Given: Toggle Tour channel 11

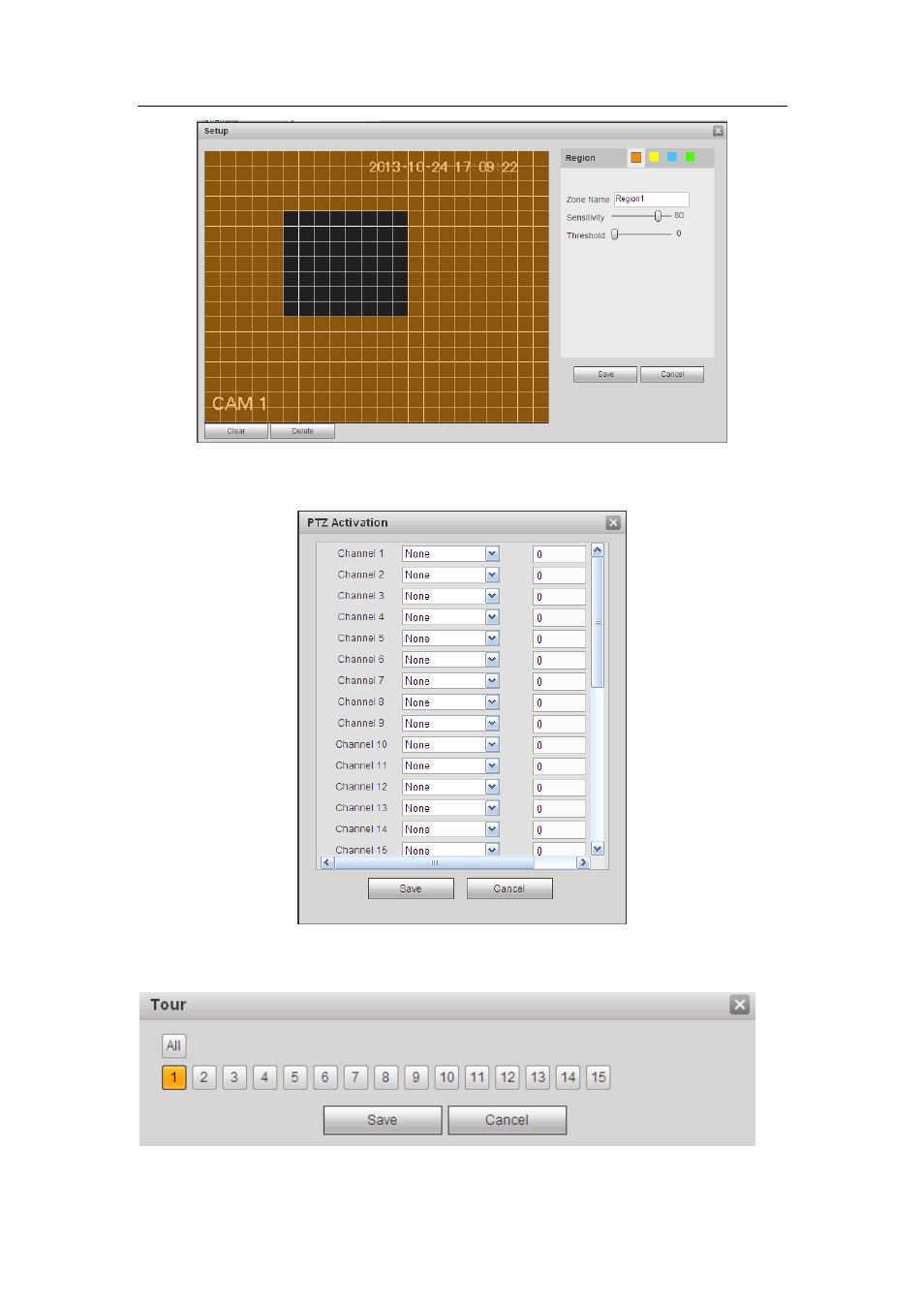Looking at the screenshot, I should pos(477,1077).
